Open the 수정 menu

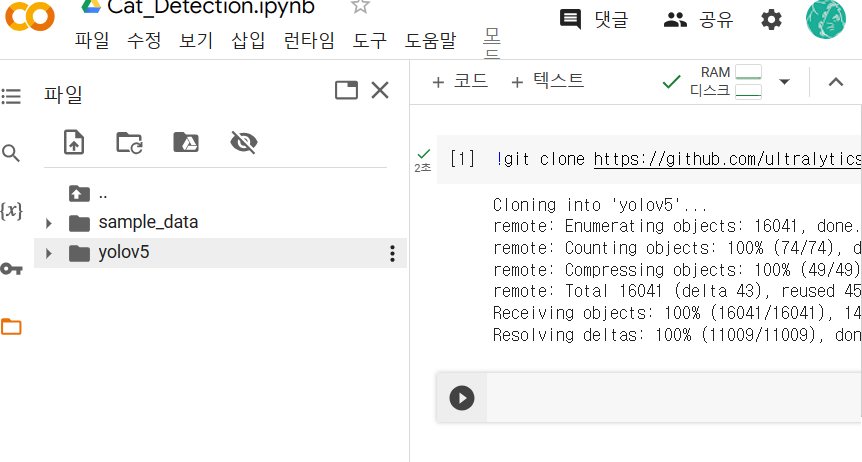144,40
